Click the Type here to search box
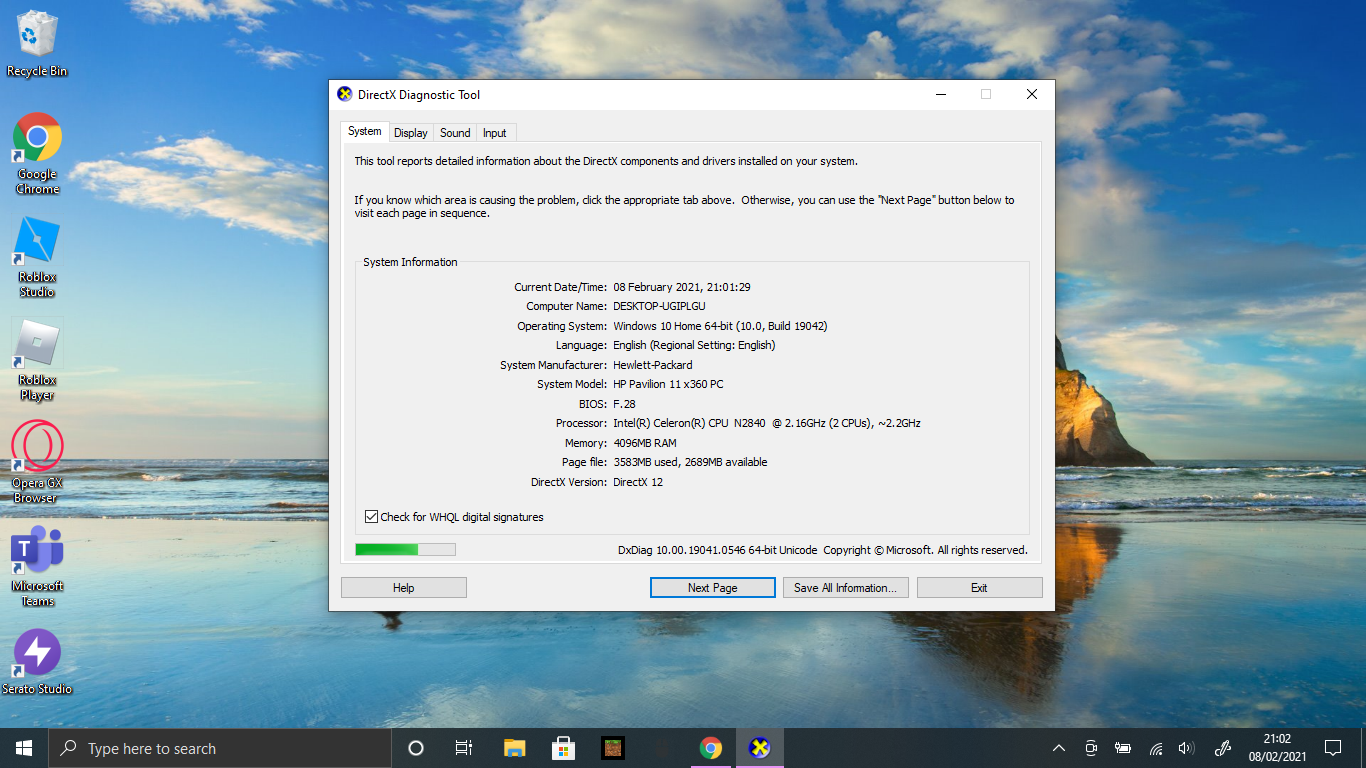1366x768 pixels. [x=220, y=748]
